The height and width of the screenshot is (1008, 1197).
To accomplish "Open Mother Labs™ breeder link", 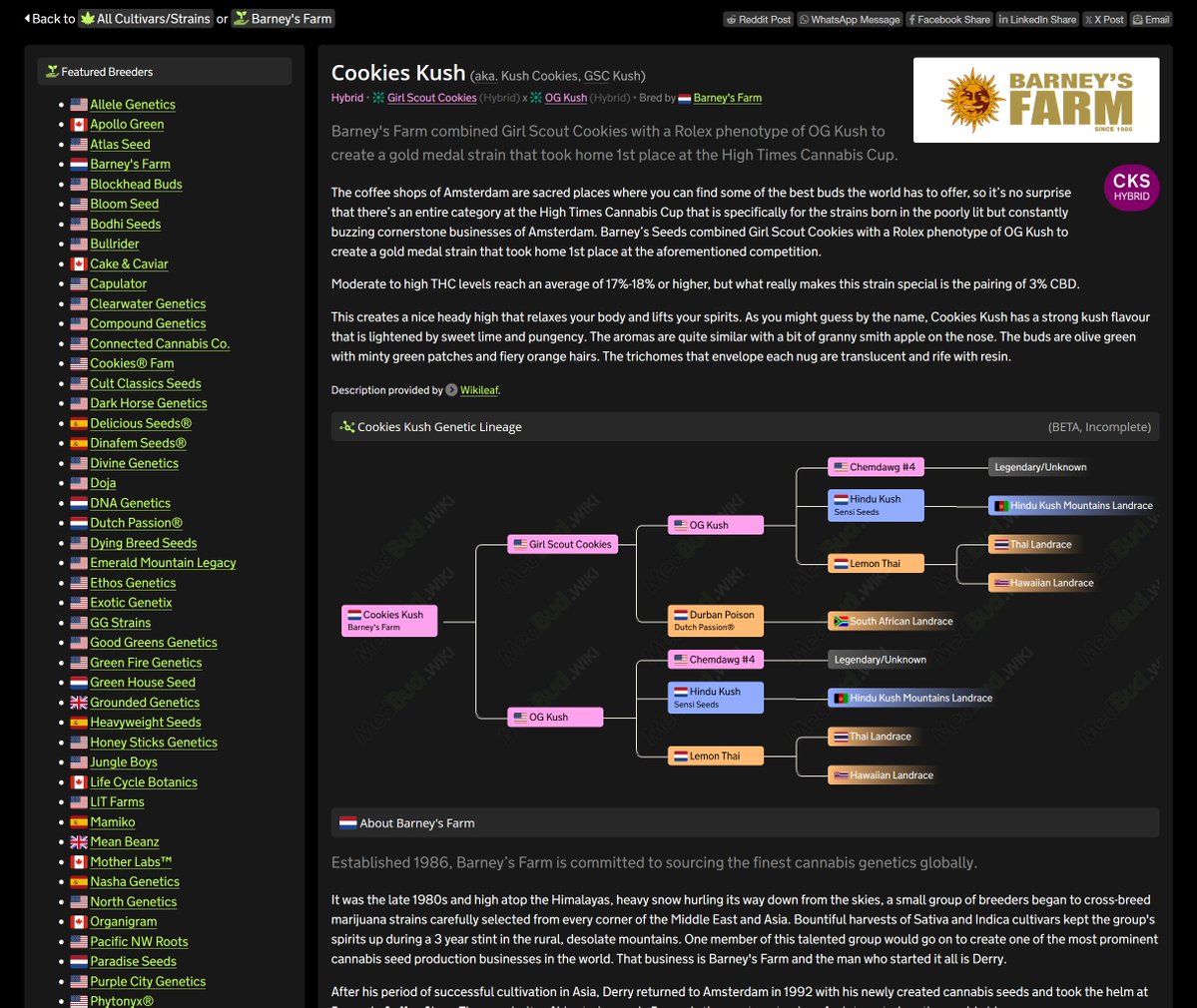I will pyautogui.click(x=131, y=861).
